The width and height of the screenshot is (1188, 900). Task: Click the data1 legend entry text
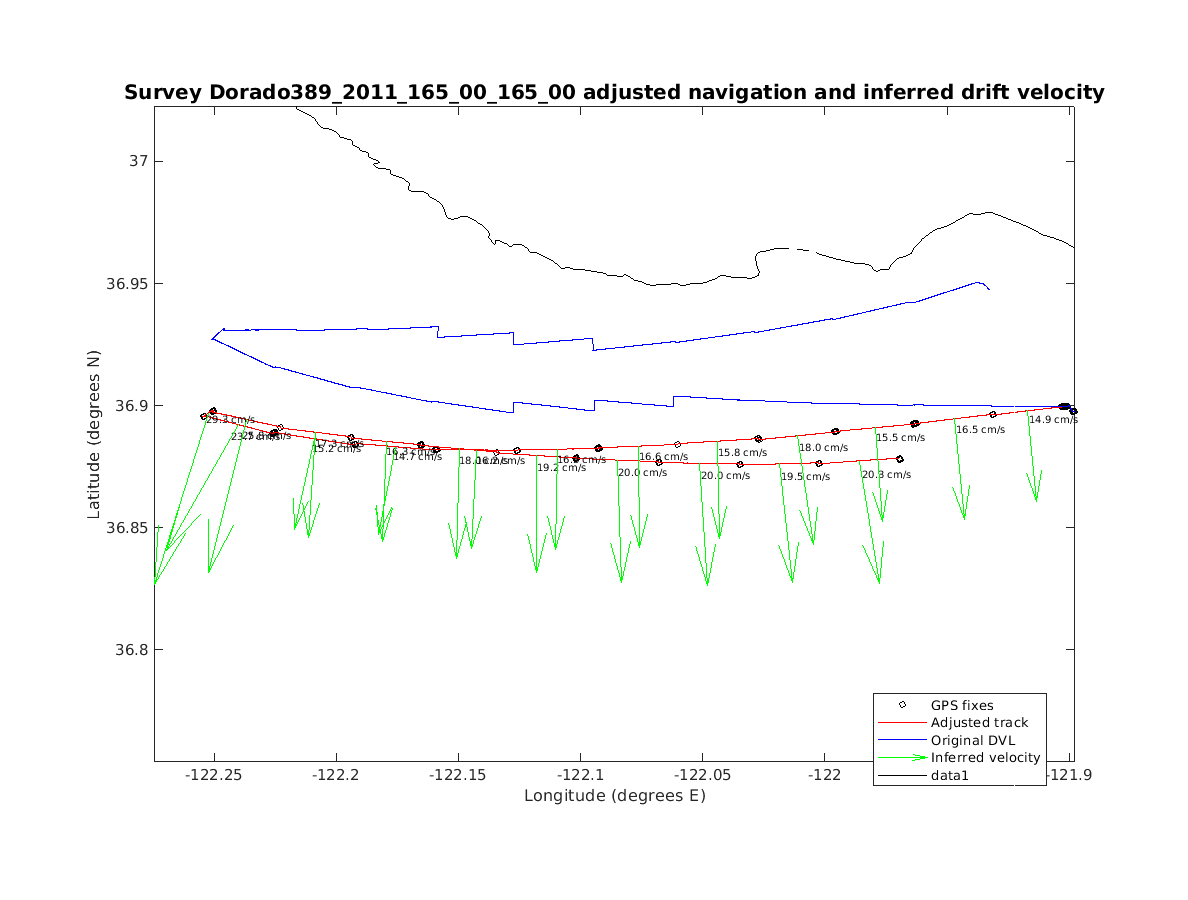[950, 776]
